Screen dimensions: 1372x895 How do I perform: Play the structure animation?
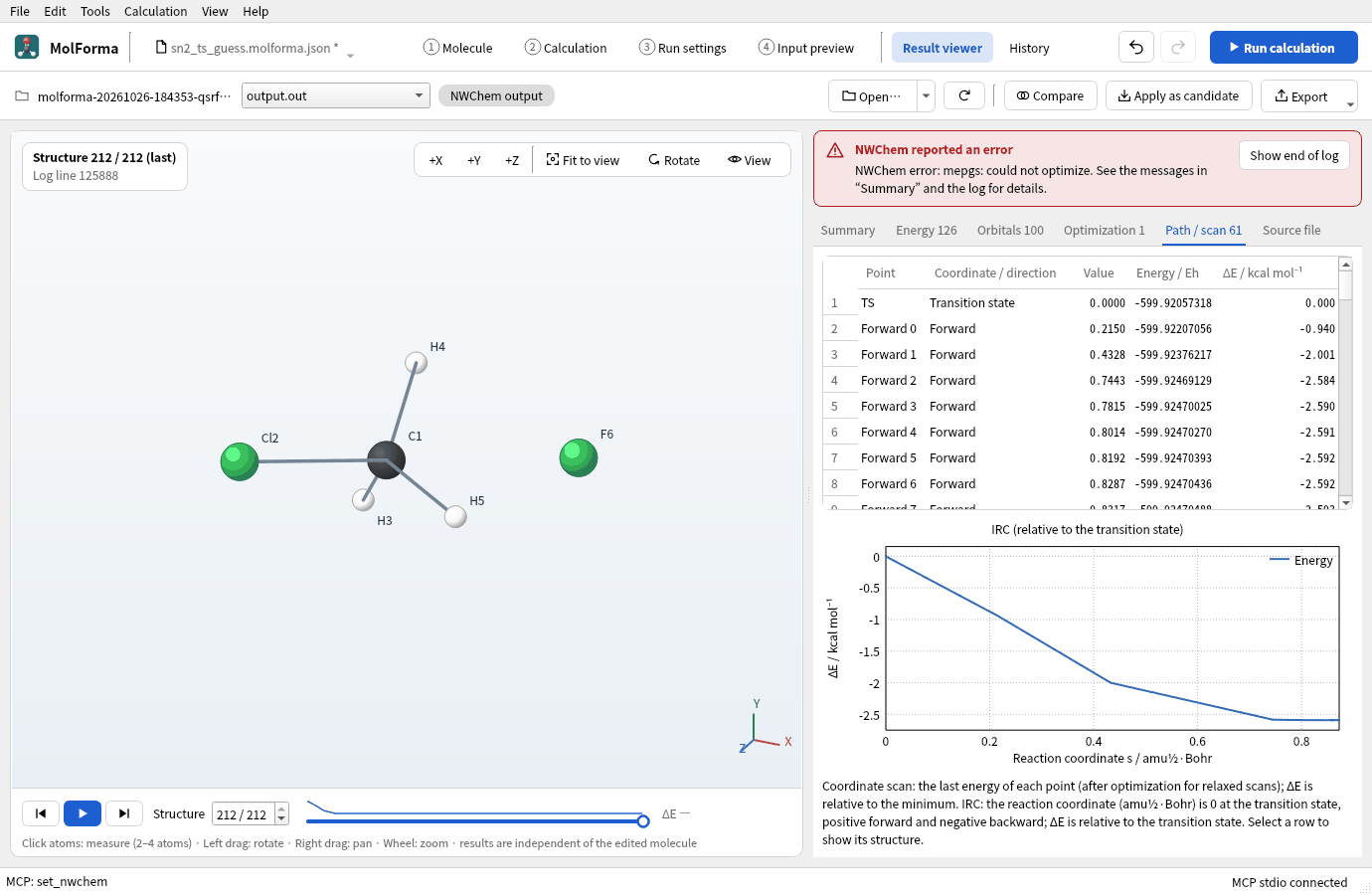tap(83, 813)
